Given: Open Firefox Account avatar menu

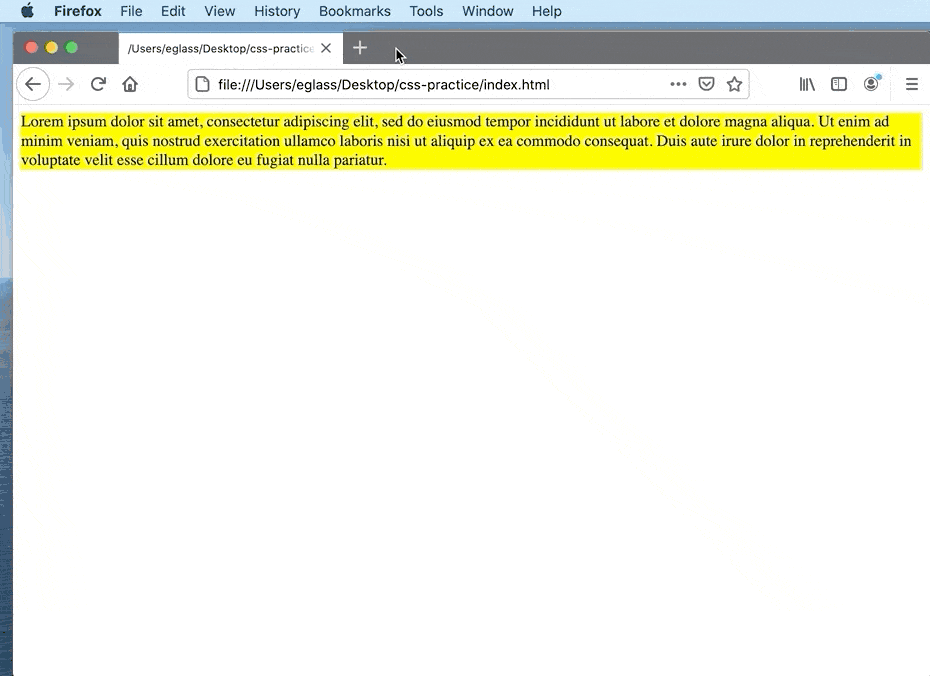Looking at the screenshot, I should (871, 84).
